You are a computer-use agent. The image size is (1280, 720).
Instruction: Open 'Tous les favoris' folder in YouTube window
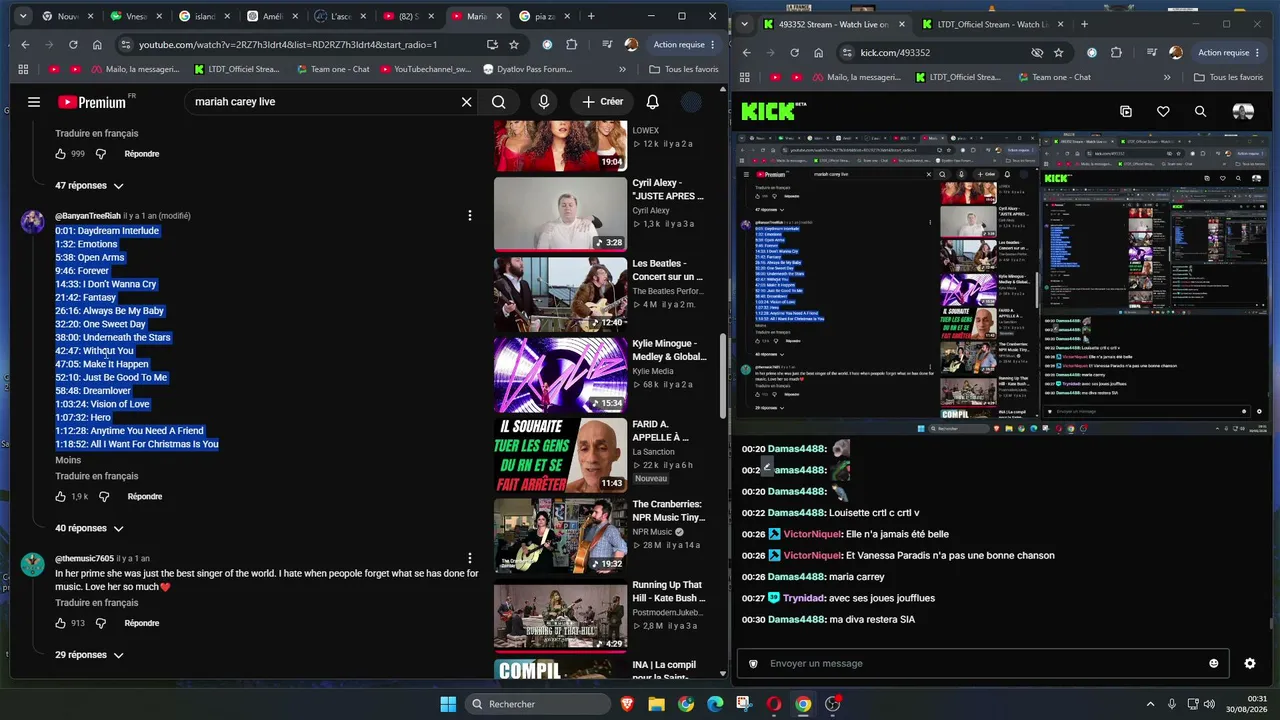pyautogui.click(x=684, y=70)
